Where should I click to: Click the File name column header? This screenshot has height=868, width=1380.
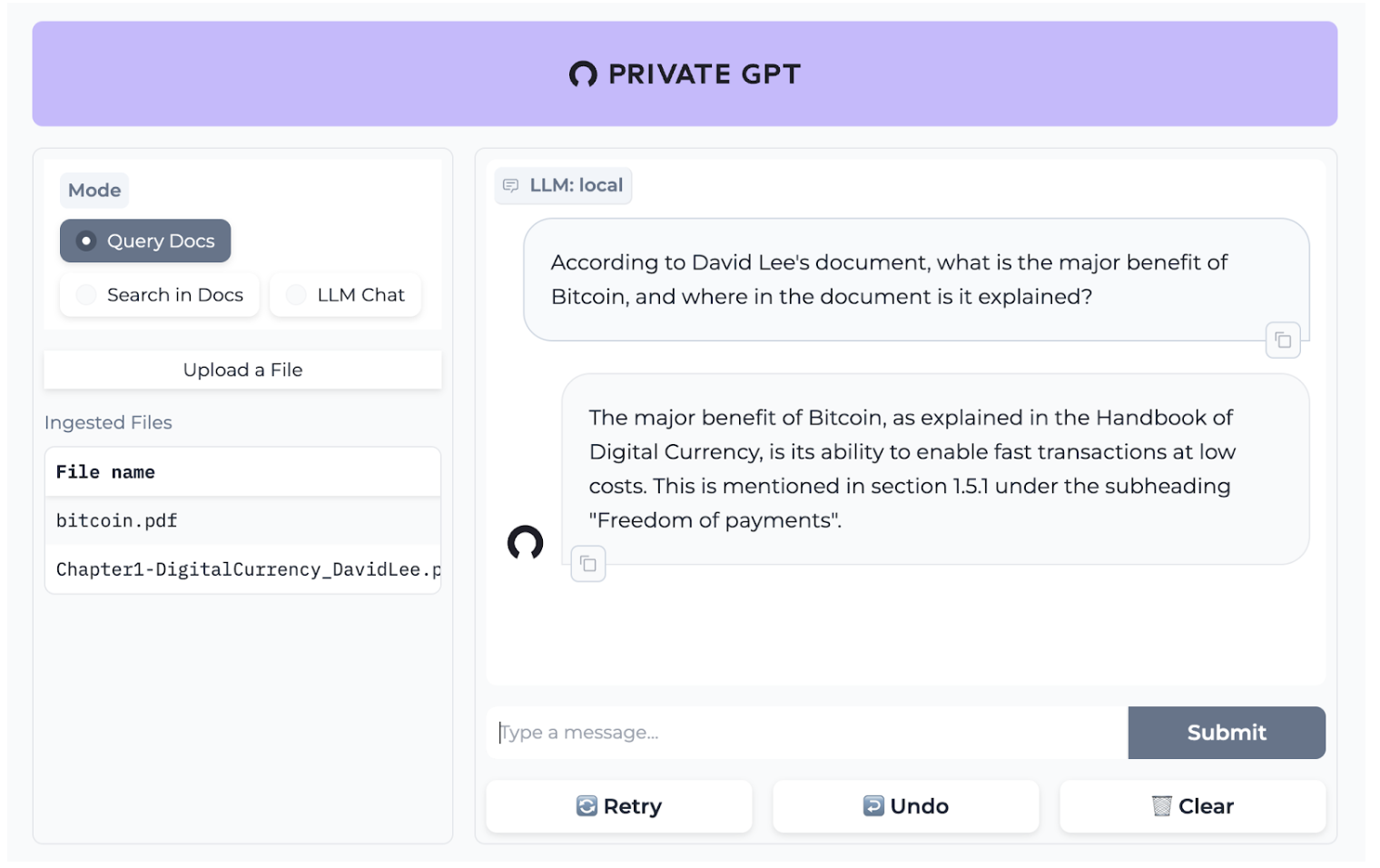pos(104,471)
